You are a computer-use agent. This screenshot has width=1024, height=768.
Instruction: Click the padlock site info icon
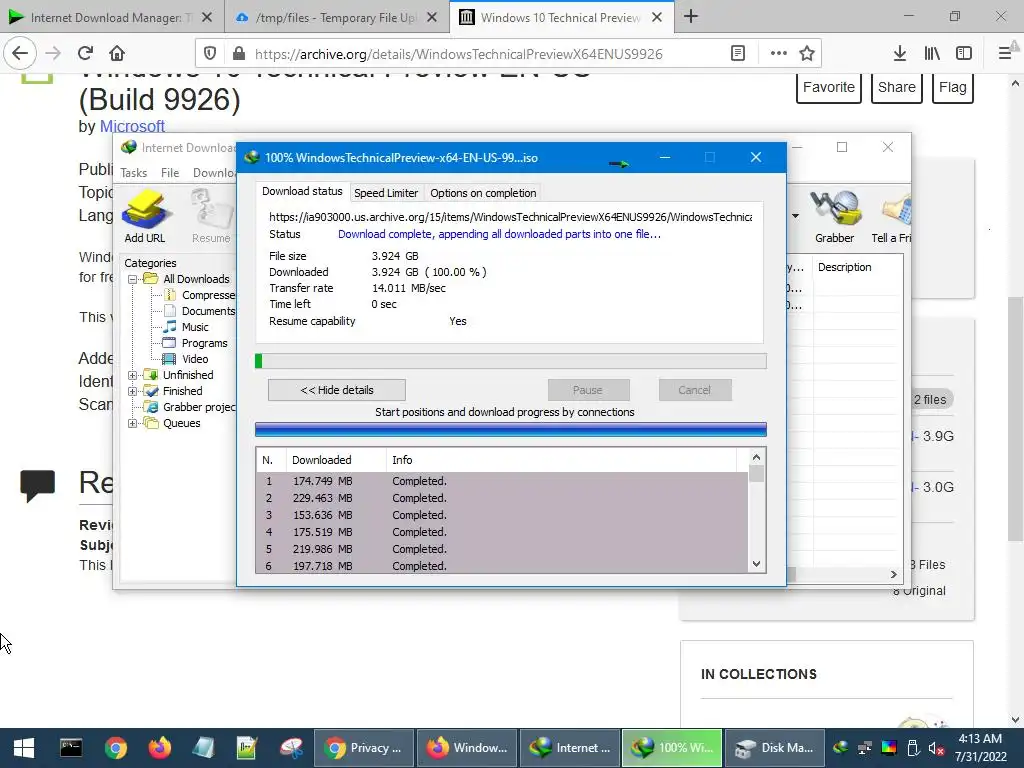click(239, 54)
